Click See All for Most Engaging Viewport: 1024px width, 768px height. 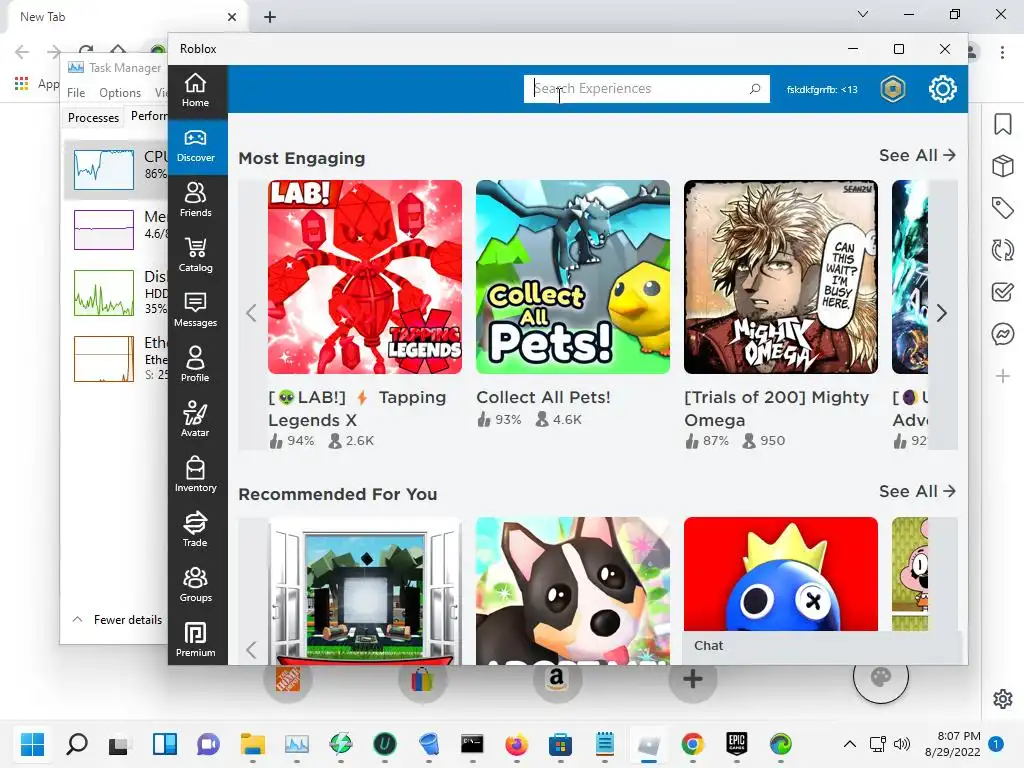pos(917,155)
